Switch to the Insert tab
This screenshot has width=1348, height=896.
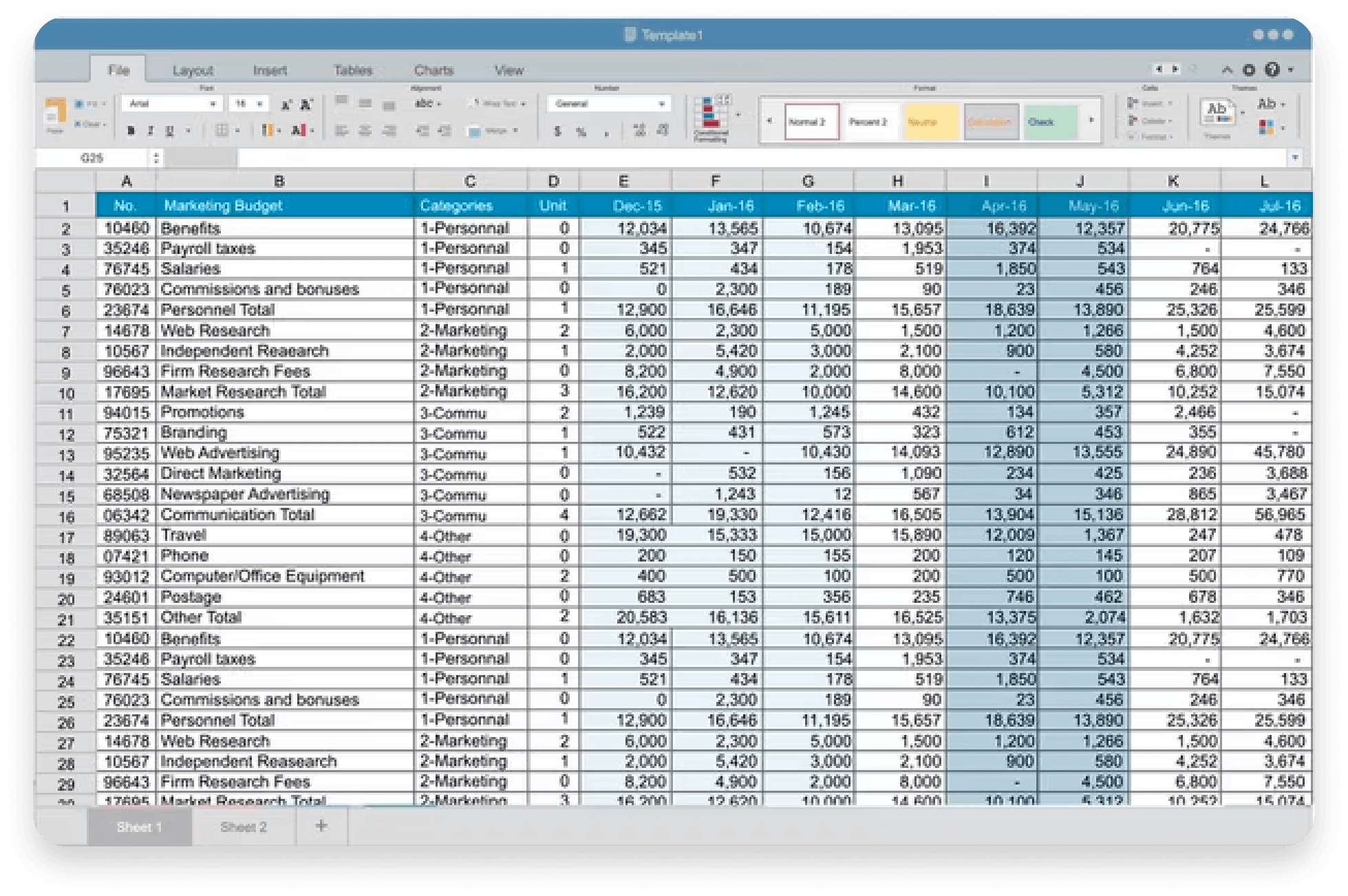pyautogui.click(x=270, y=70)
